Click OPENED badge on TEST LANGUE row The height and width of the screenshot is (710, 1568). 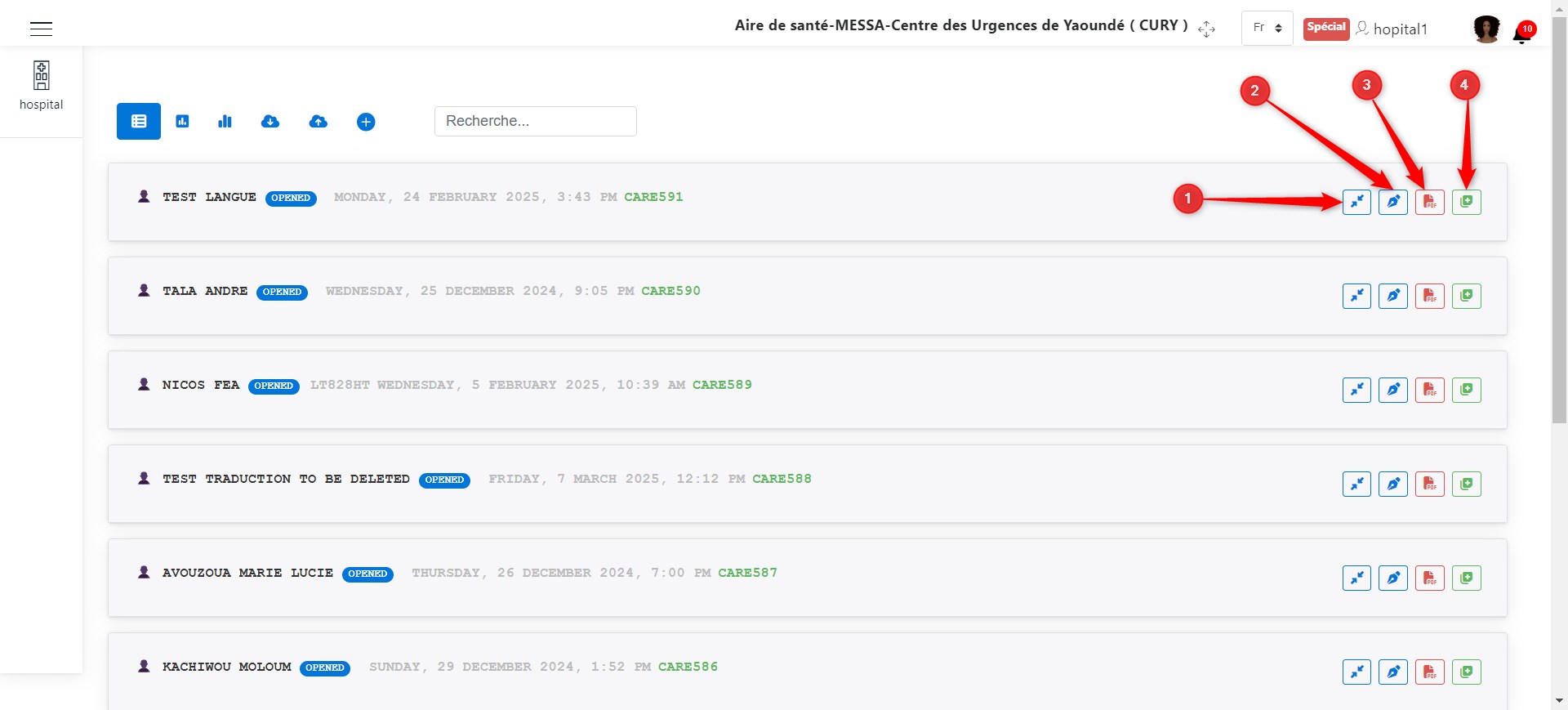(x=291, y=198)
